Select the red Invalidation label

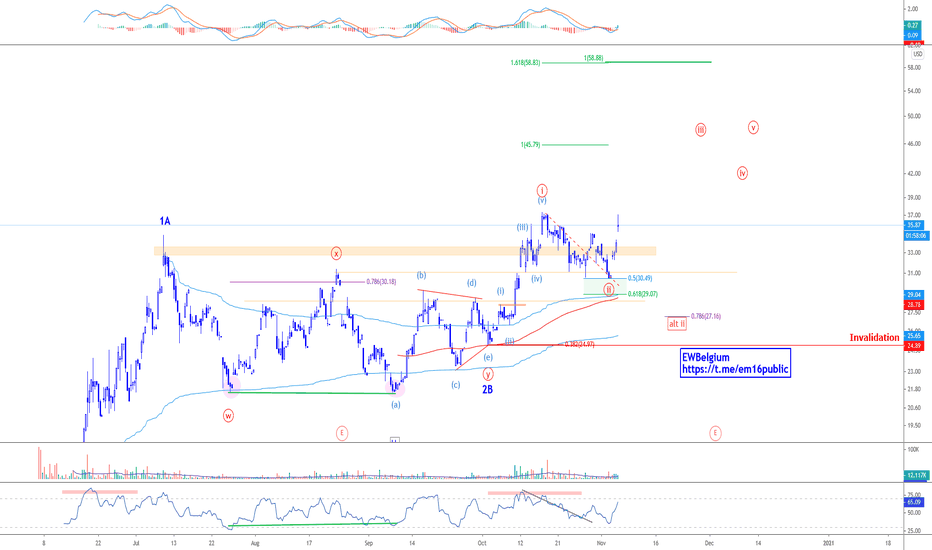(874, 338)
